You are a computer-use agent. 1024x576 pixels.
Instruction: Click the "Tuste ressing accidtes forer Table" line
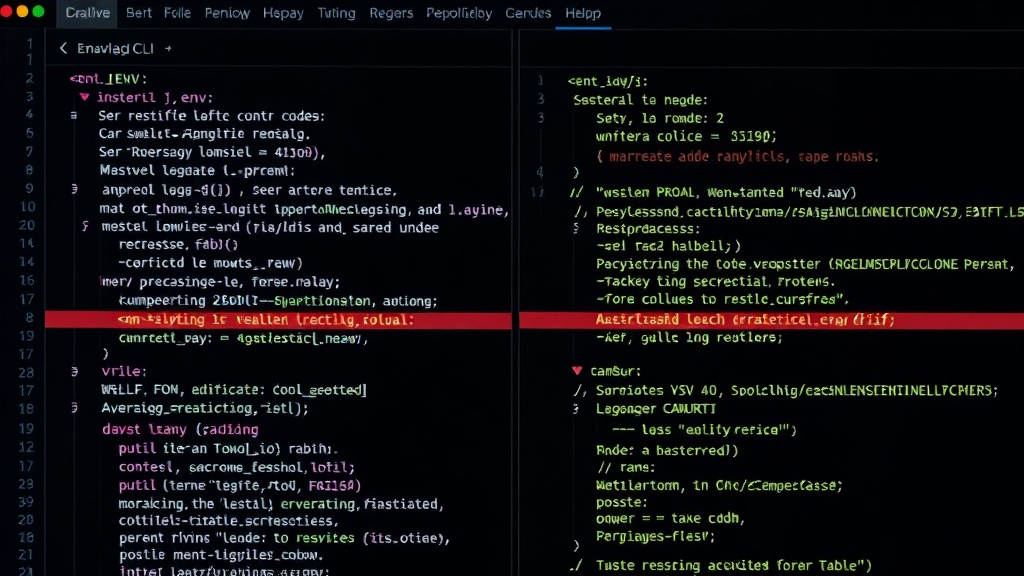733,566
